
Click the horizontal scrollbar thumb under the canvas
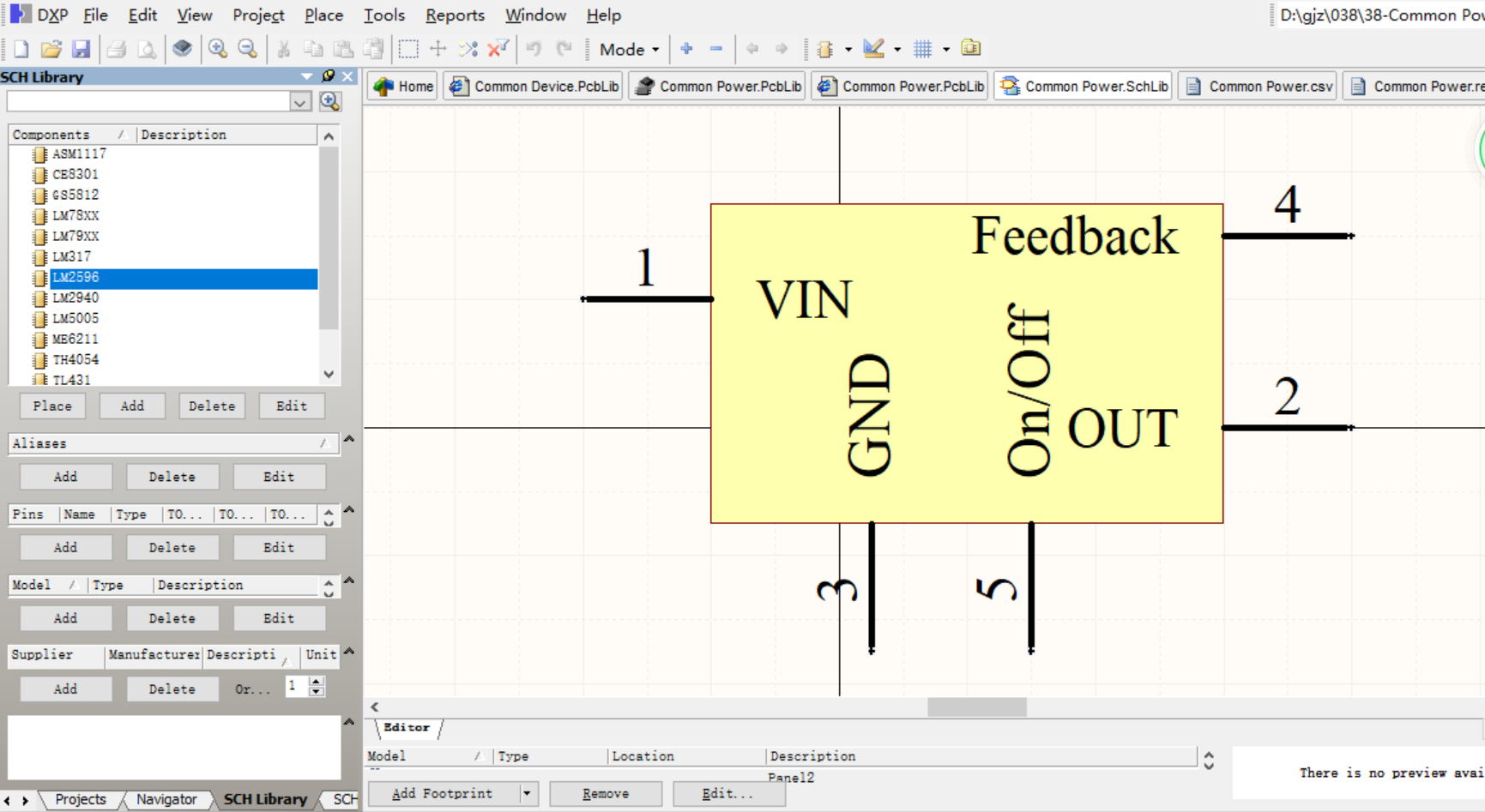tap(977, 707)
